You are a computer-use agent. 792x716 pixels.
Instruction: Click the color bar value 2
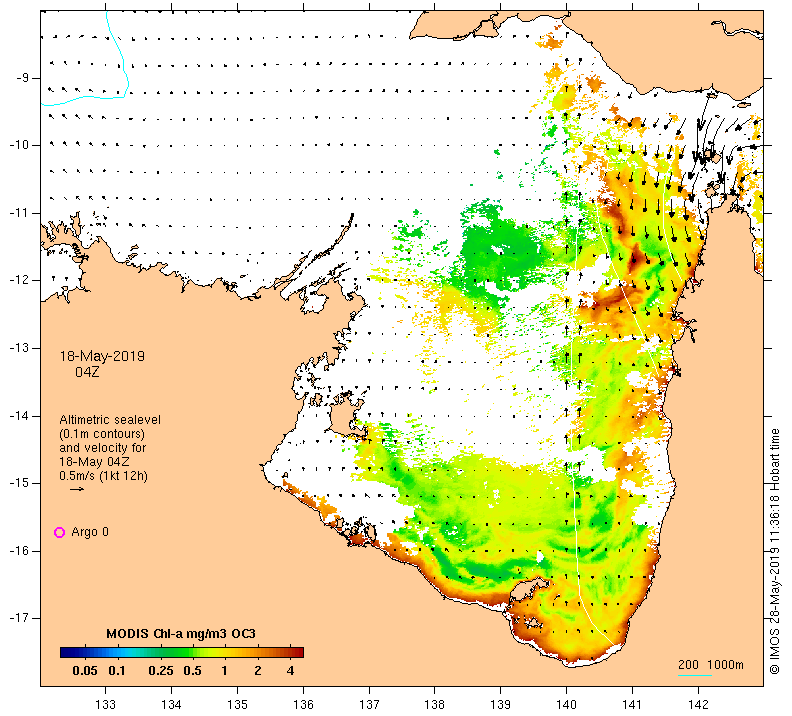point(258,671)
